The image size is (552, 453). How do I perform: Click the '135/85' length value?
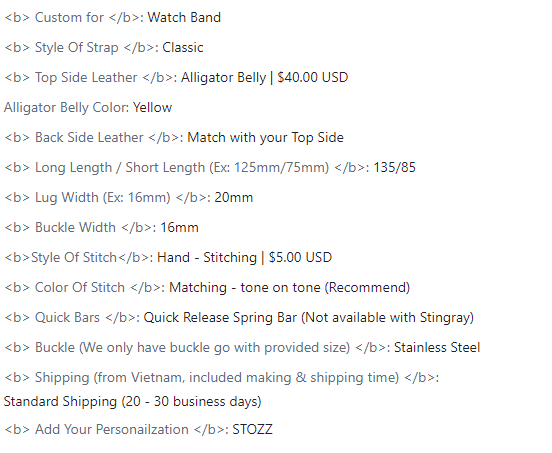(x=394, y=167)
